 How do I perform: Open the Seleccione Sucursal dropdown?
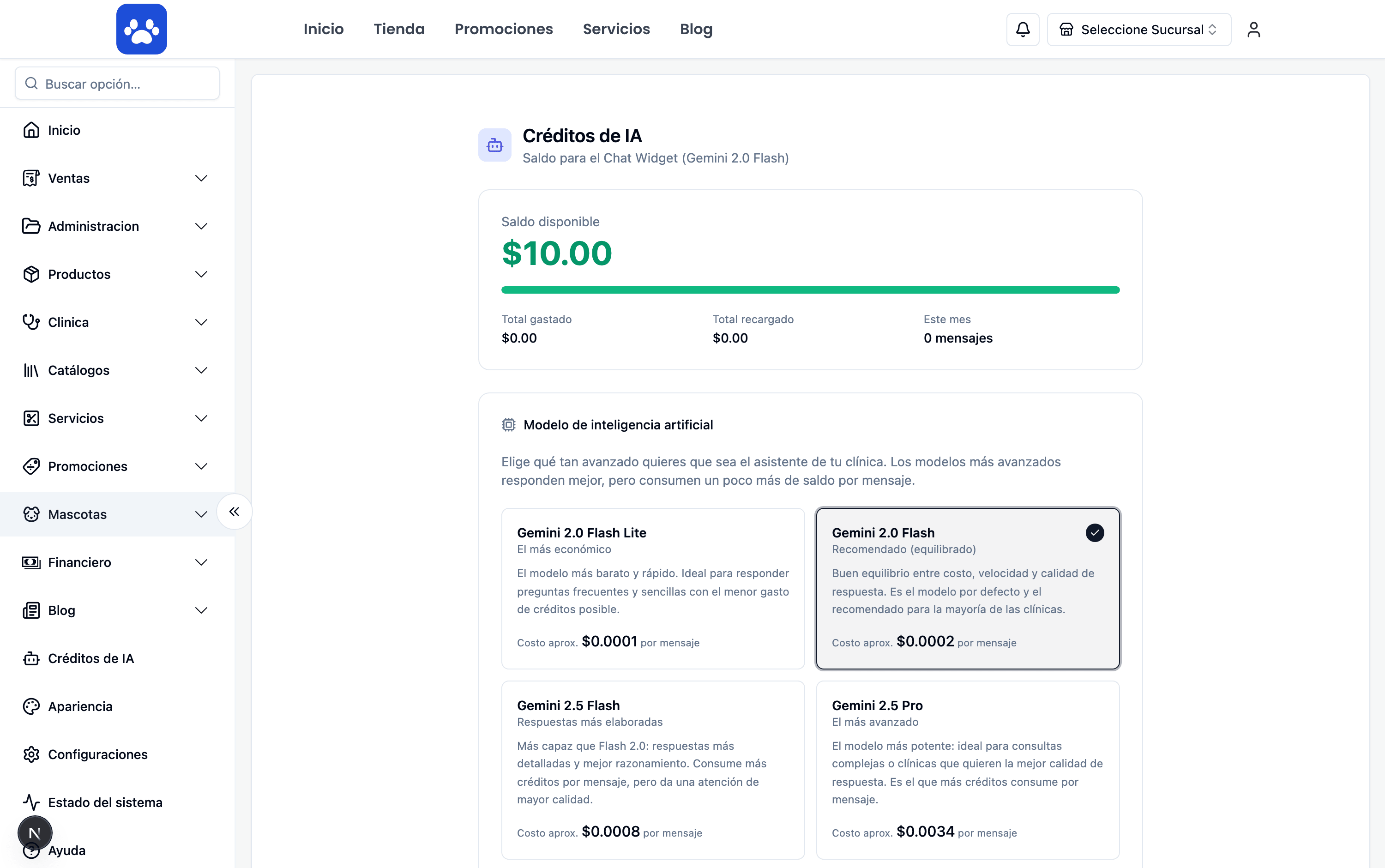1139,29
